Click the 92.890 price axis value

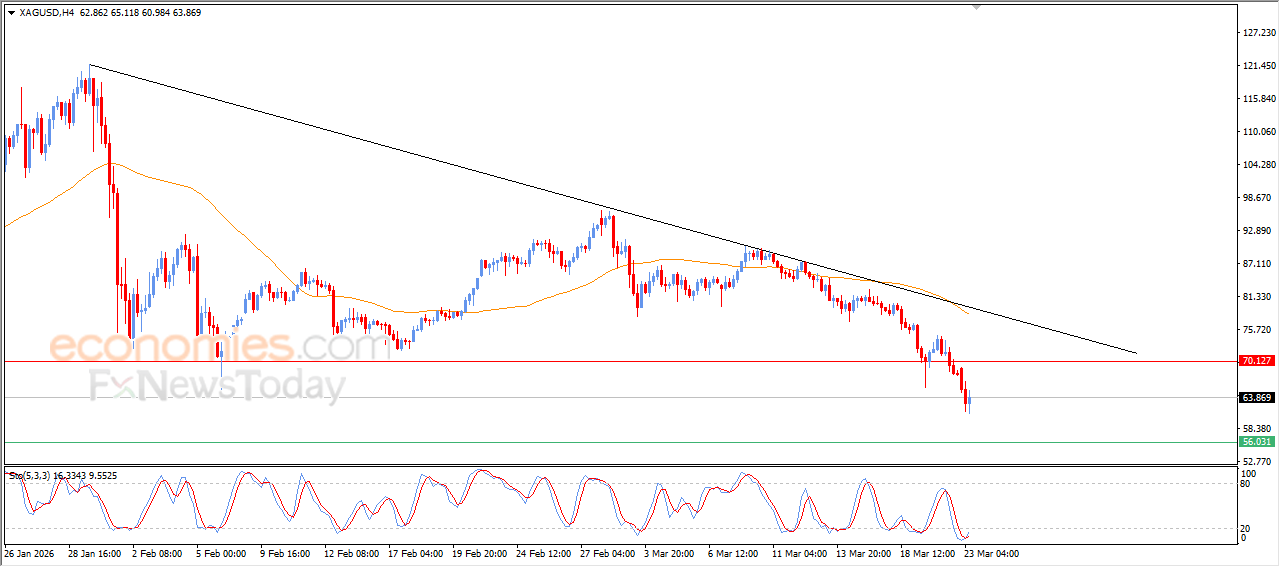click(x=1257, y=231)
